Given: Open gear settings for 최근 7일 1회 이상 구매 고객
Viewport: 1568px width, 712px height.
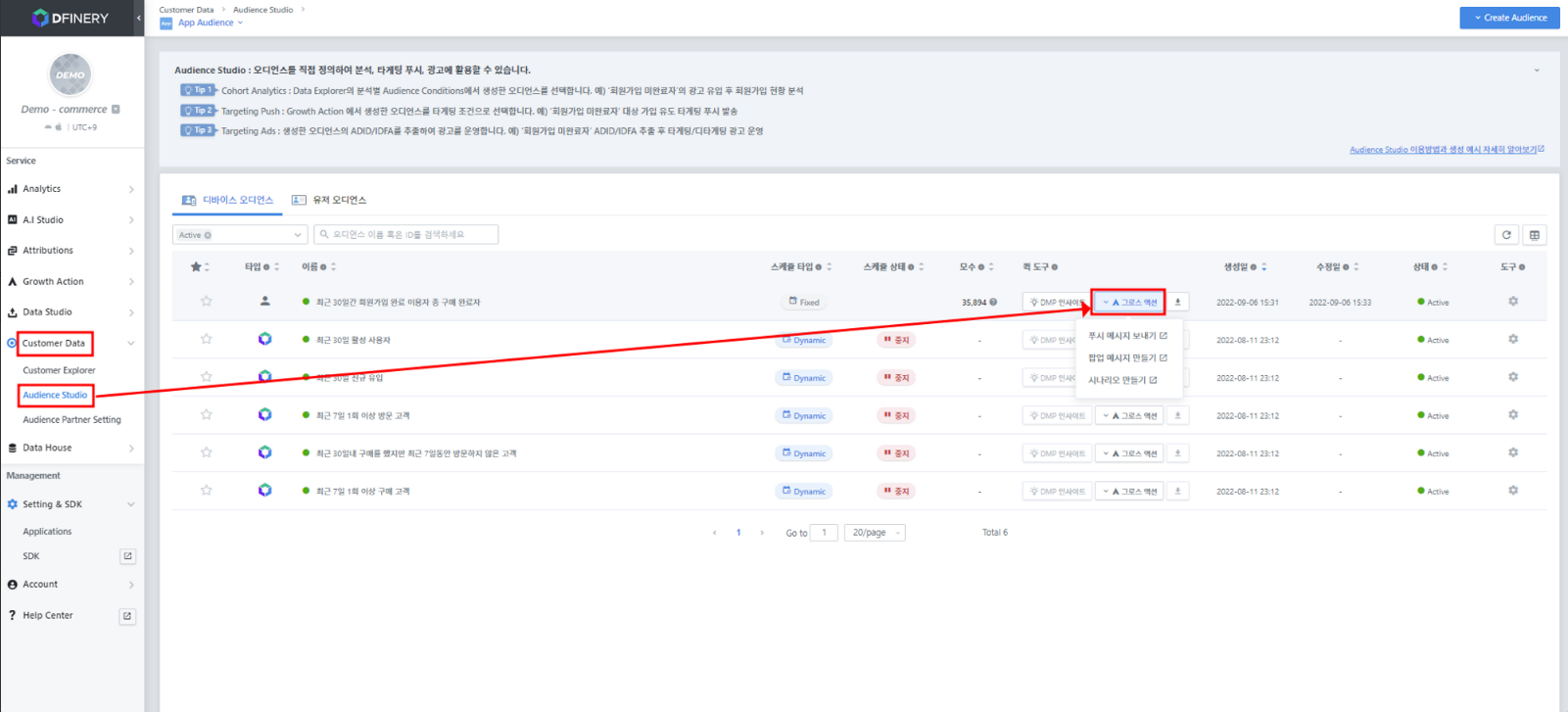Looking at the screenshot, I should click(1513, 491).
